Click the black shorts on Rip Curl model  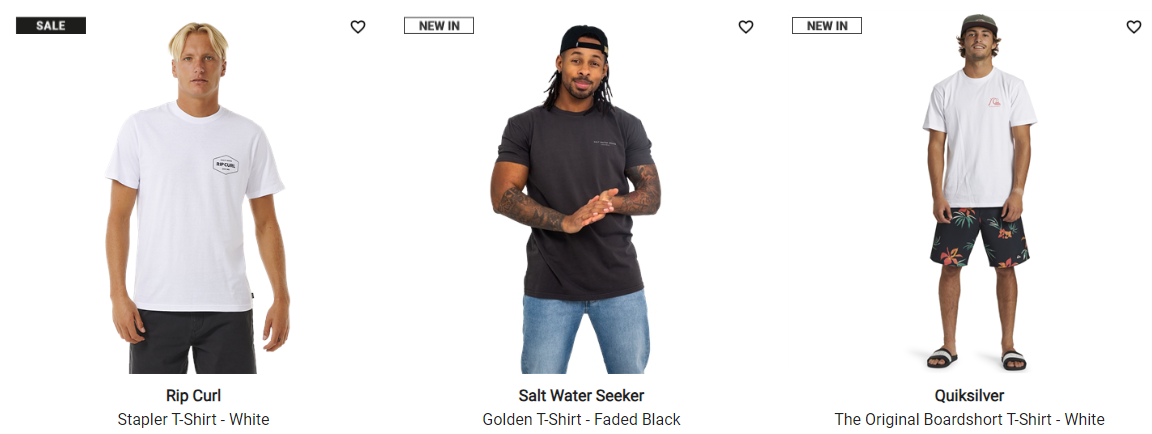coord(193,342)
